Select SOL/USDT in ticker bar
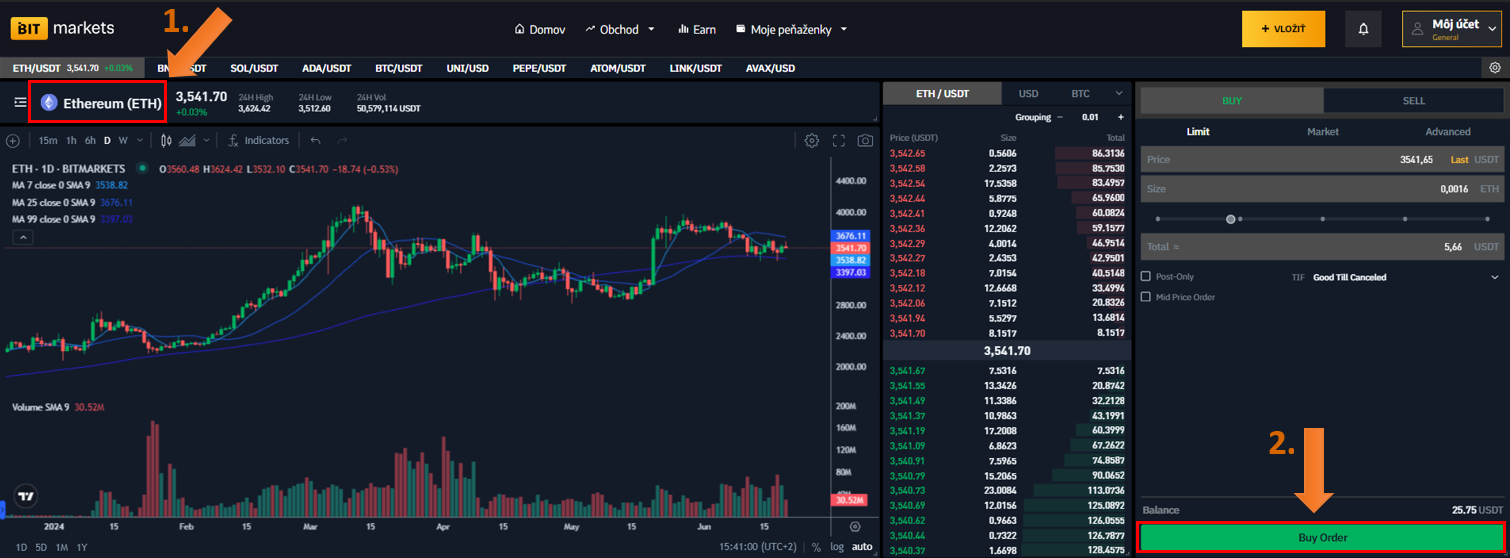1510x558 pixels. tap(254, 68)
